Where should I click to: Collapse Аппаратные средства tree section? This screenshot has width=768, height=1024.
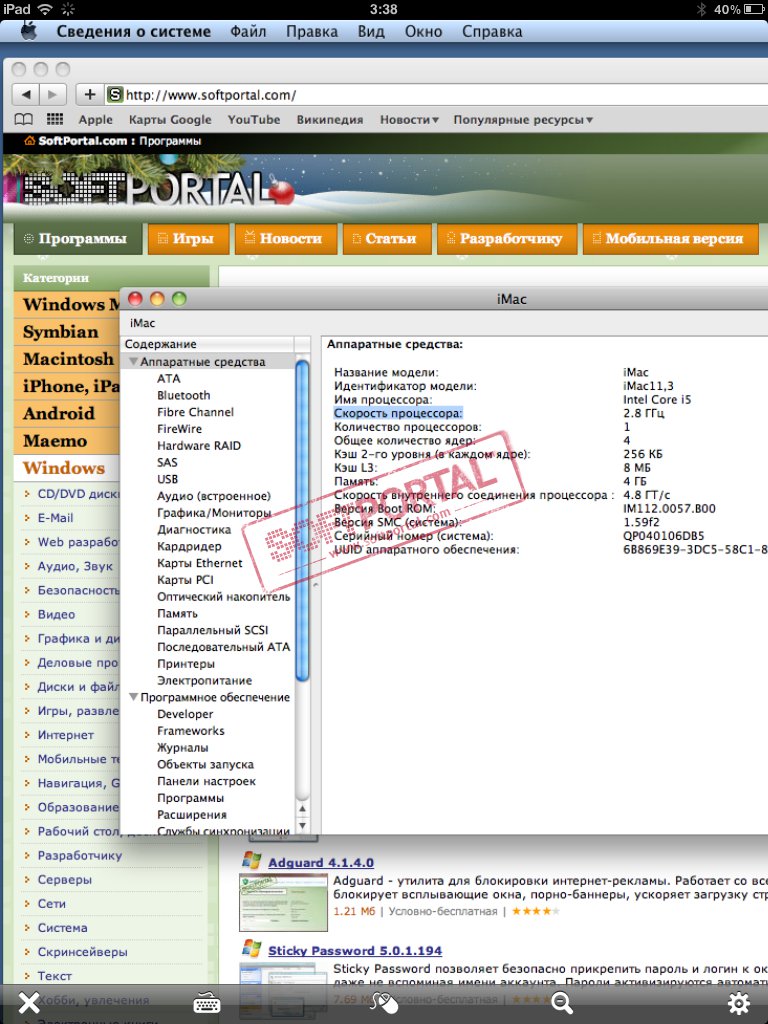(x=133, y=361)
